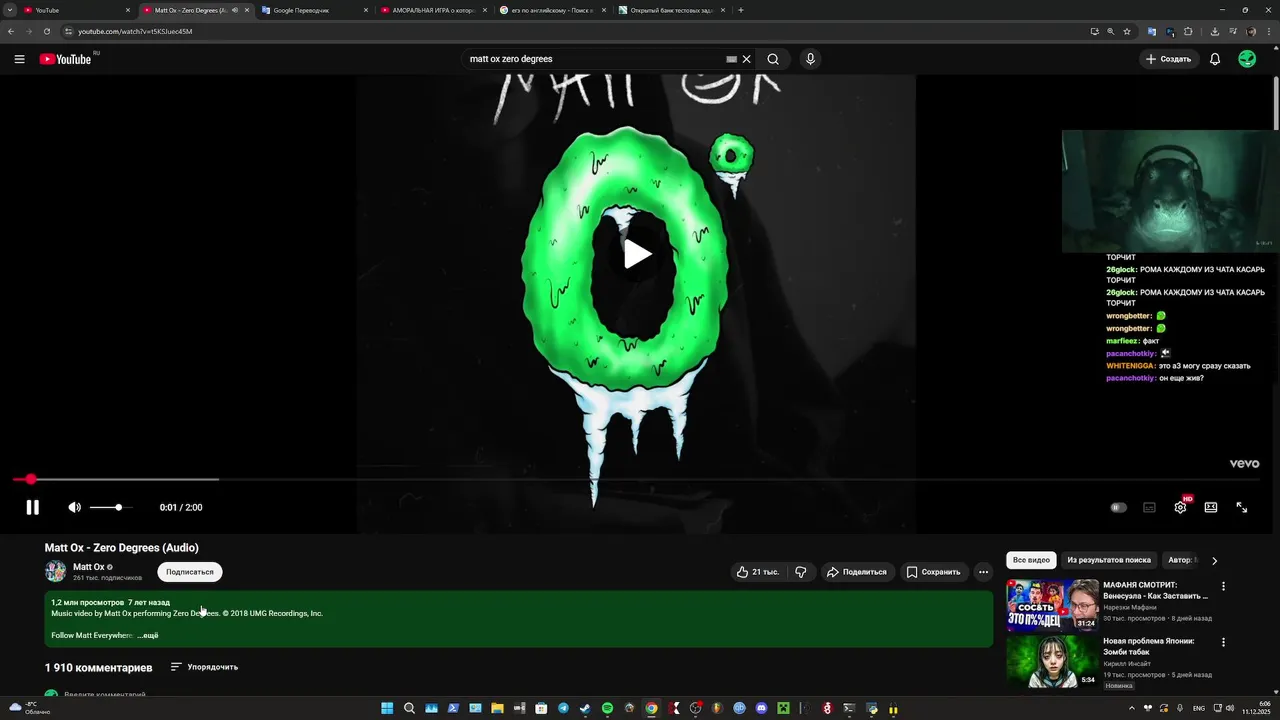
Task: Open Steam from taskbar
Action: coord(585,708)
